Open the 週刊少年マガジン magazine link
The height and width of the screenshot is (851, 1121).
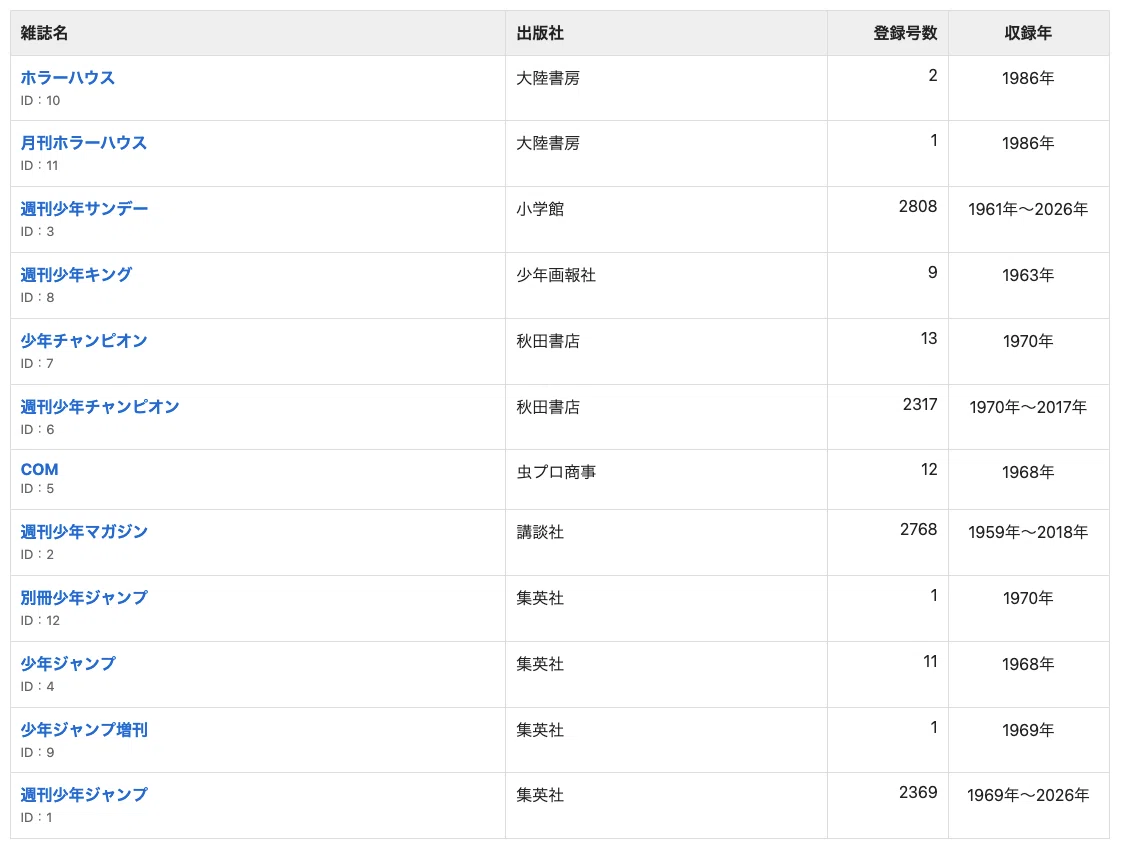point(84,531)
